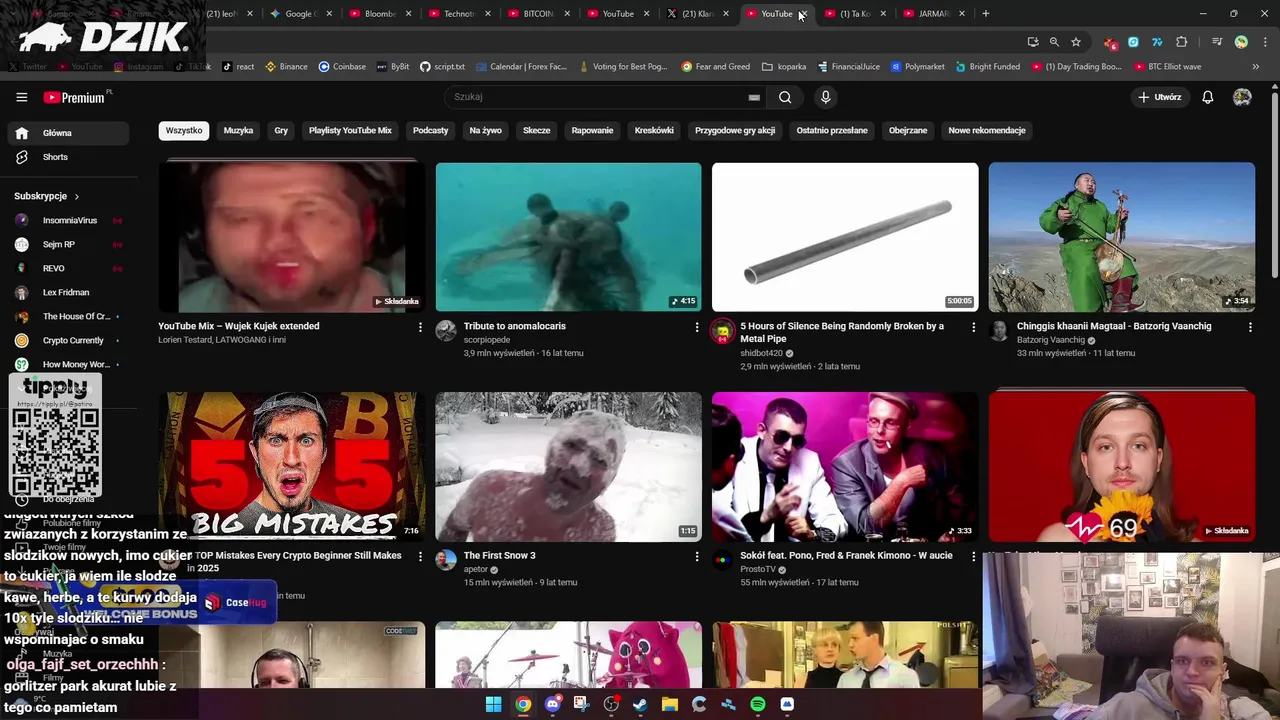The height and width of the screenshot is (720, 1280).
Task: Open Spotify from the taskbar
Action: tap(758, 704)
